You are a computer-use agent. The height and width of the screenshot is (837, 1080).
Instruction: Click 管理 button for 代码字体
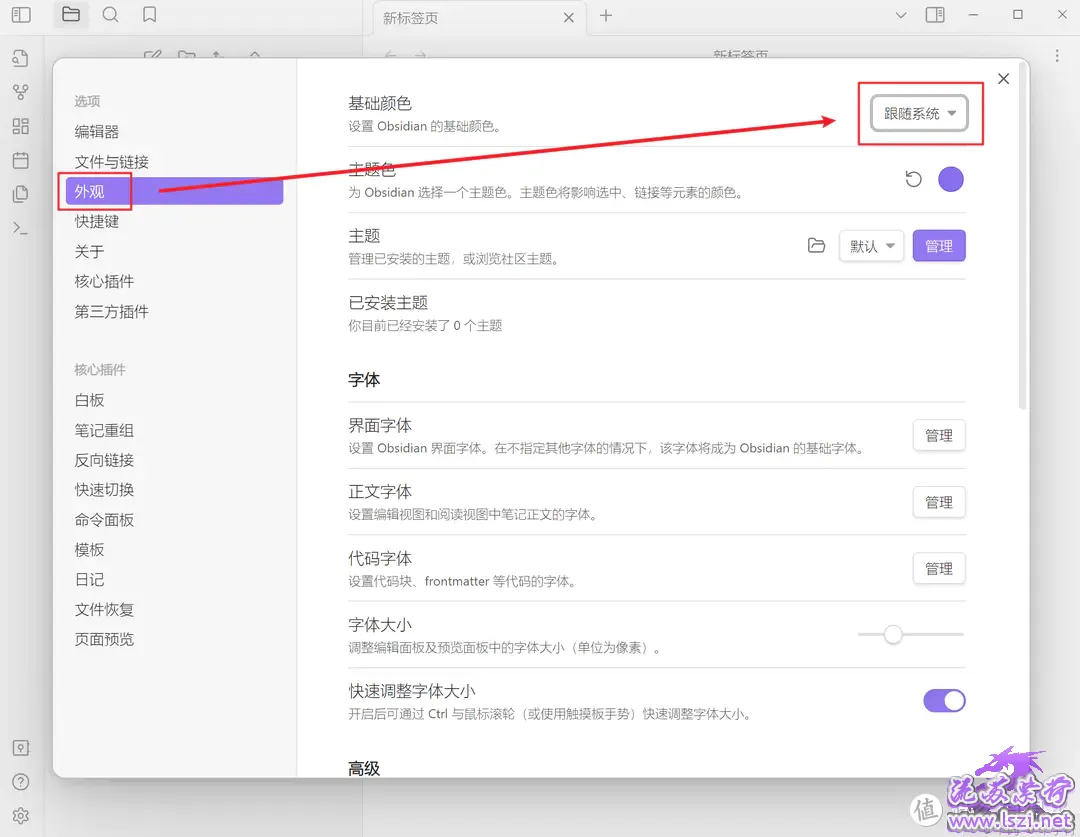tap(939, 568)
